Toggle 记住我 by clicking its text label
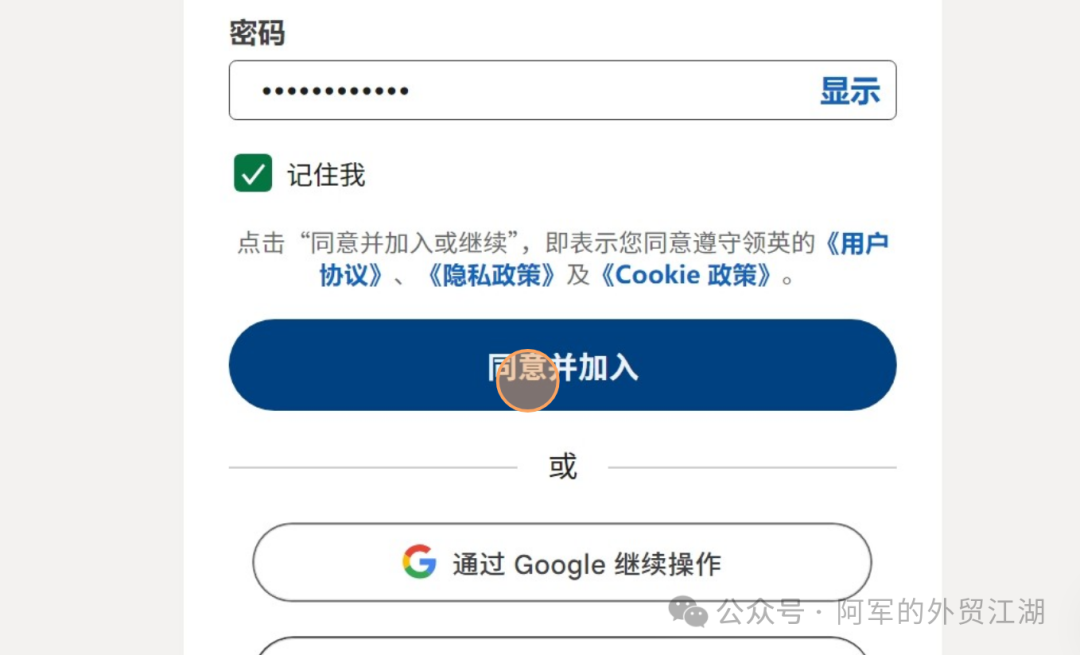The height and width of the screenshot is (655, 1080). 326,175
